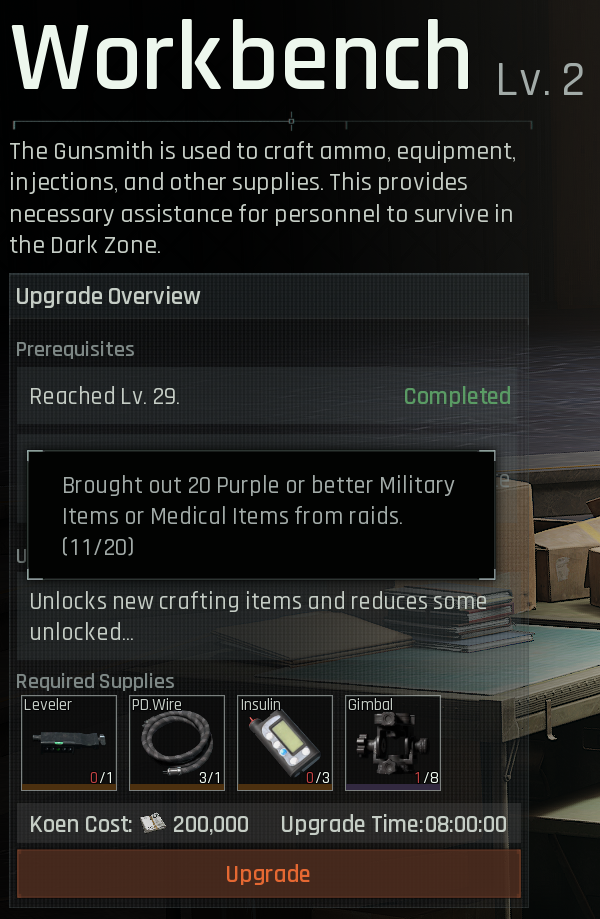Click the Koen Cost 200,000 value
This screenshot has height=919, width=600.
(210, 824)
